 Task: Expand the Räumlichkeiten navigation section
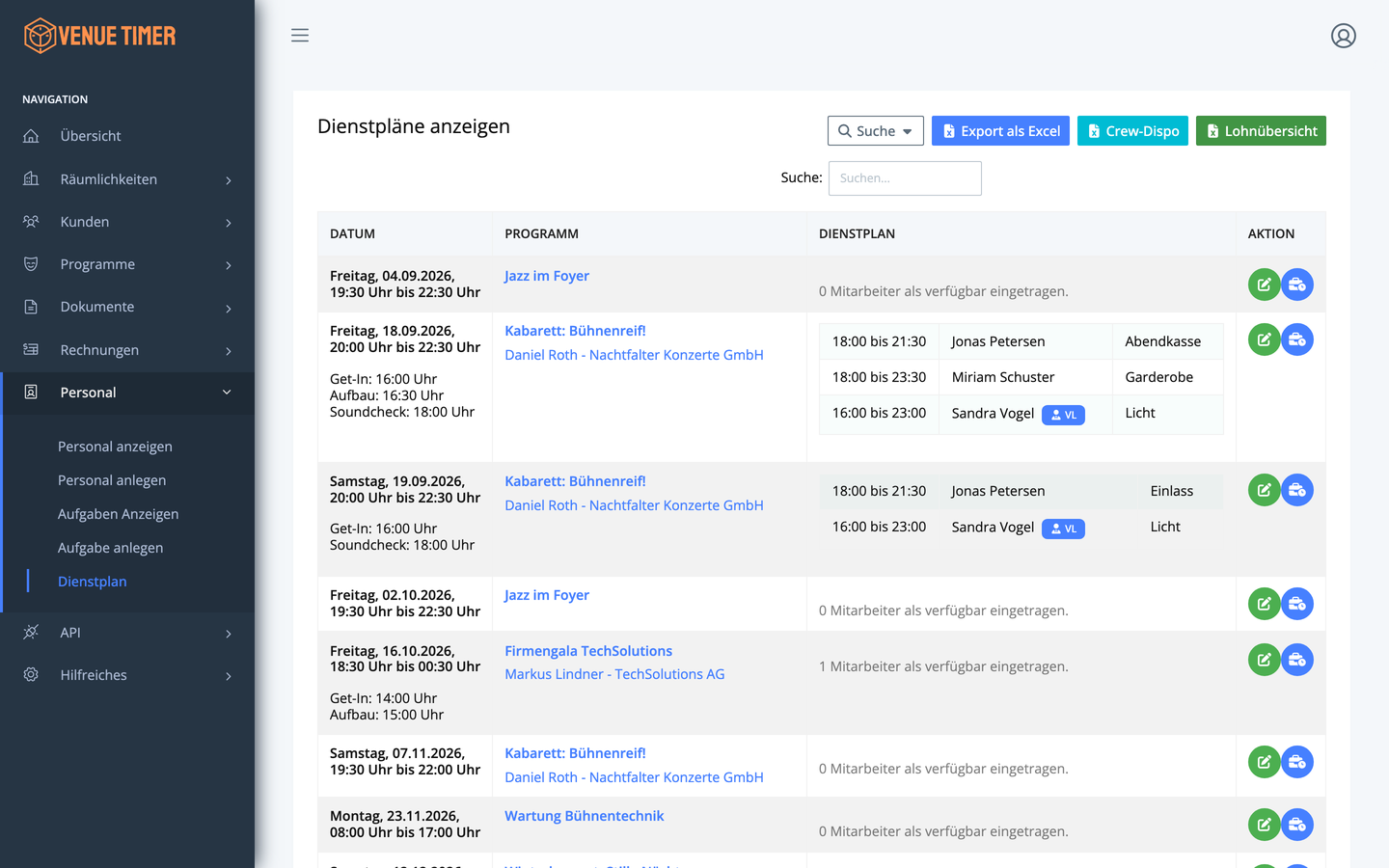(127, 179)
